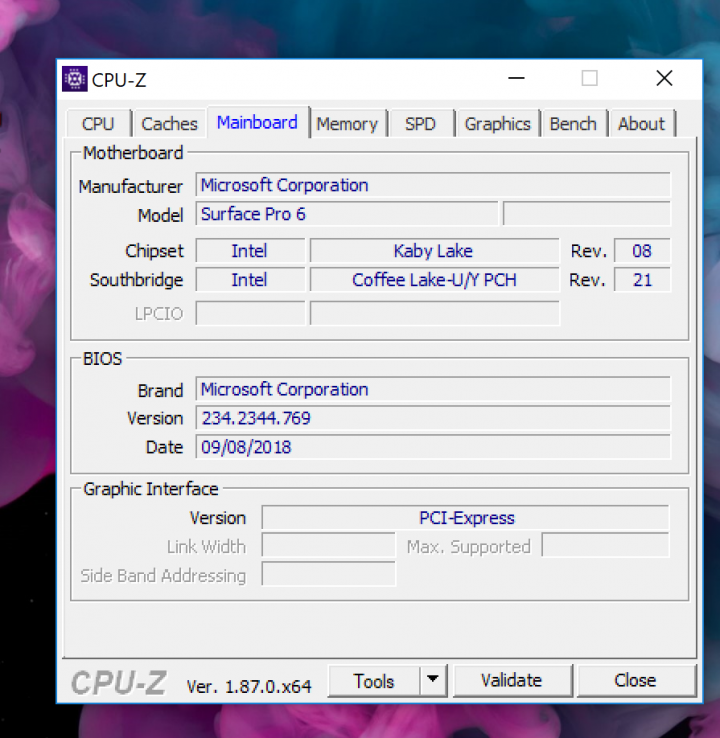Click the Close button at bottom

coord(635,681)
